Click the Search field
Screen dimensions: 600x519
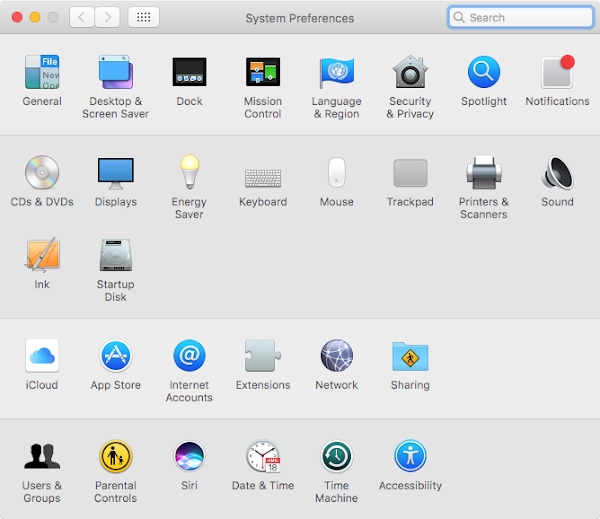point(520,17)
